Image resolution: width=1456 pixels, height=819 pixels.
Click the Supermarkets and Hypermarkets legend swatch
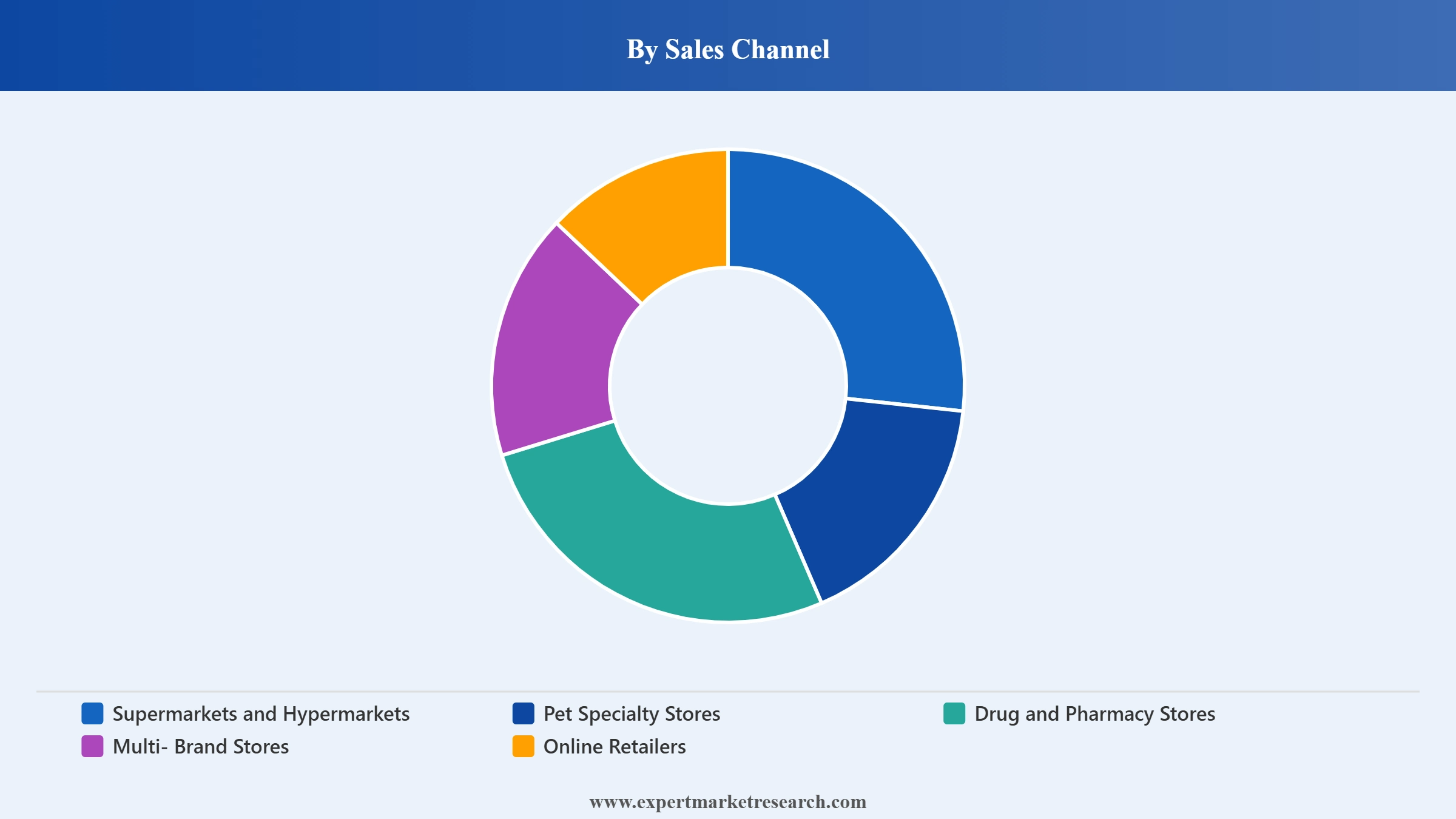[x=92, y=713]
